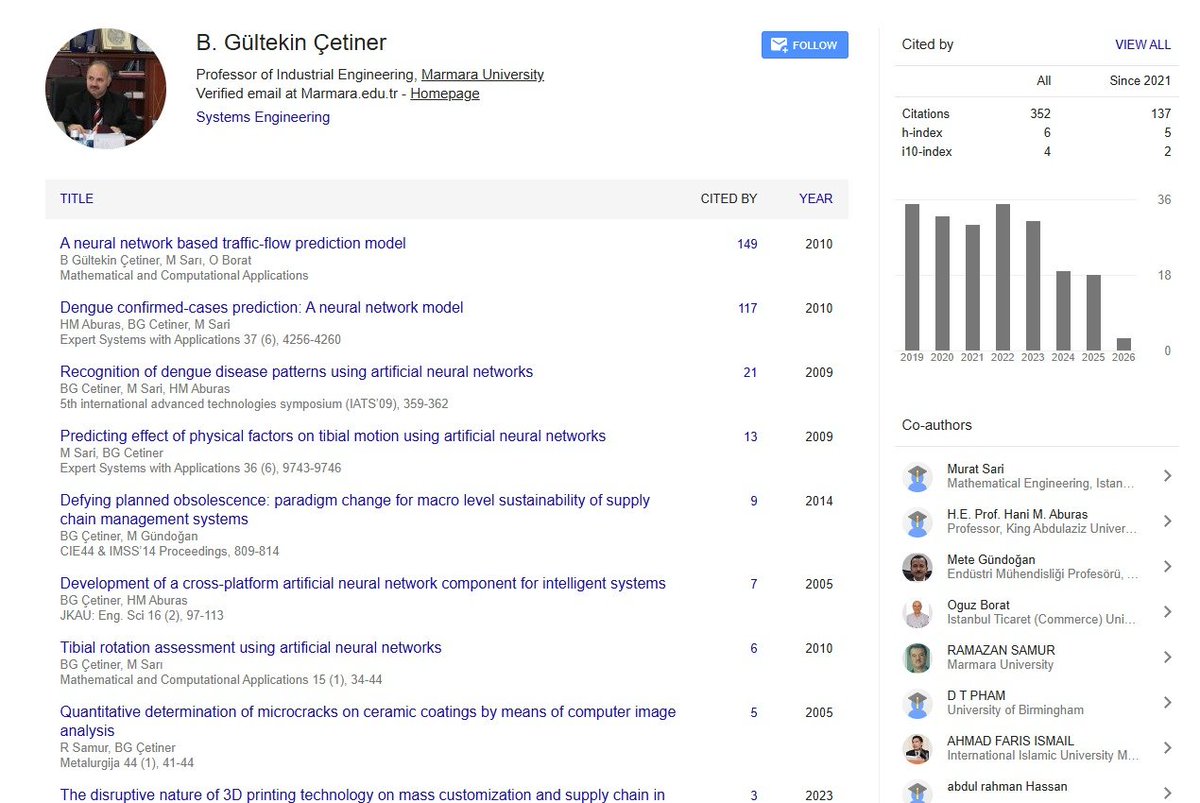Open co-author abdul rahman Hassan's profile

point(1007,786)
